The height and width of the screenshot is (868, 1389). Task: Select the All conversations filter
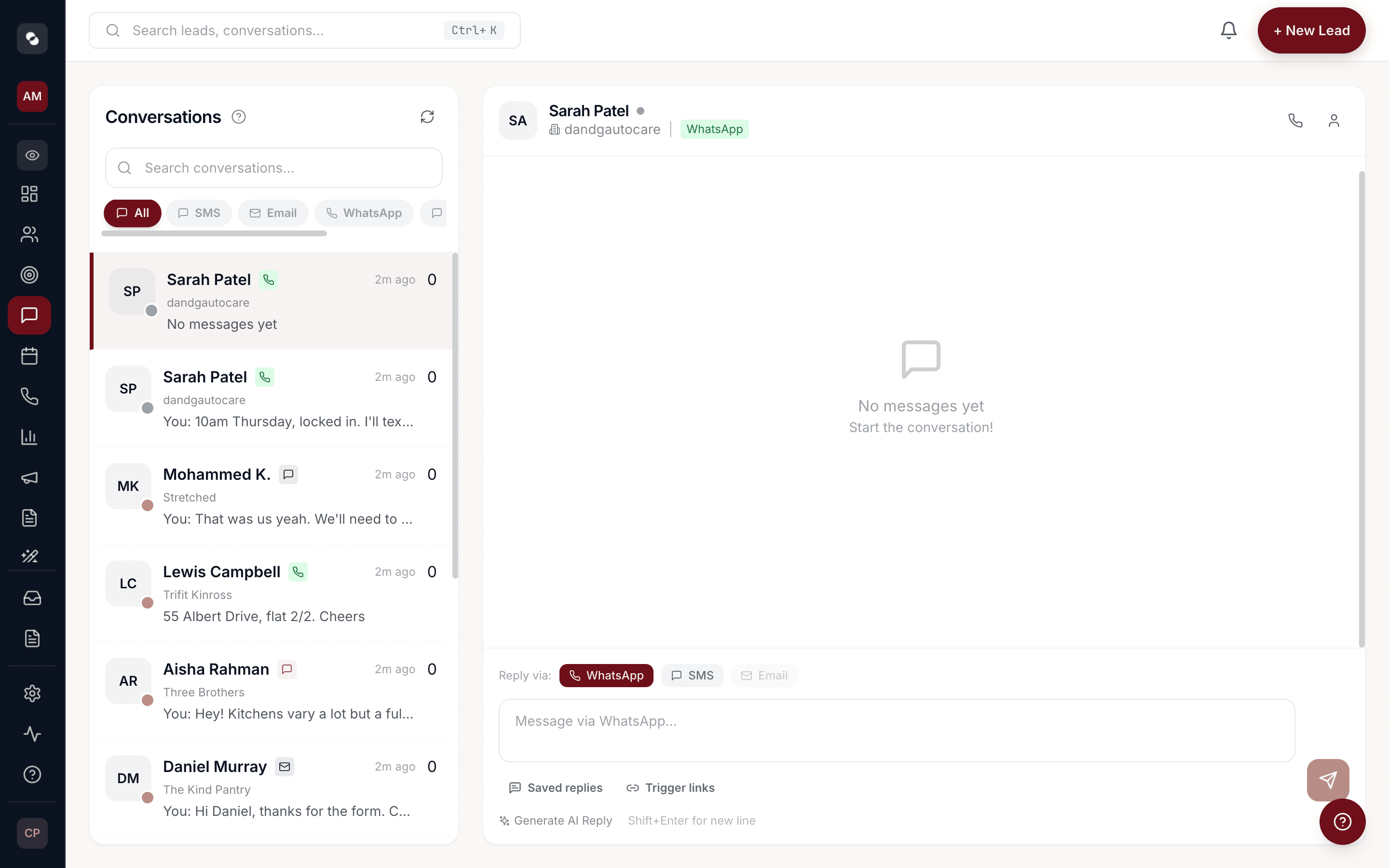tap(133, 213)
